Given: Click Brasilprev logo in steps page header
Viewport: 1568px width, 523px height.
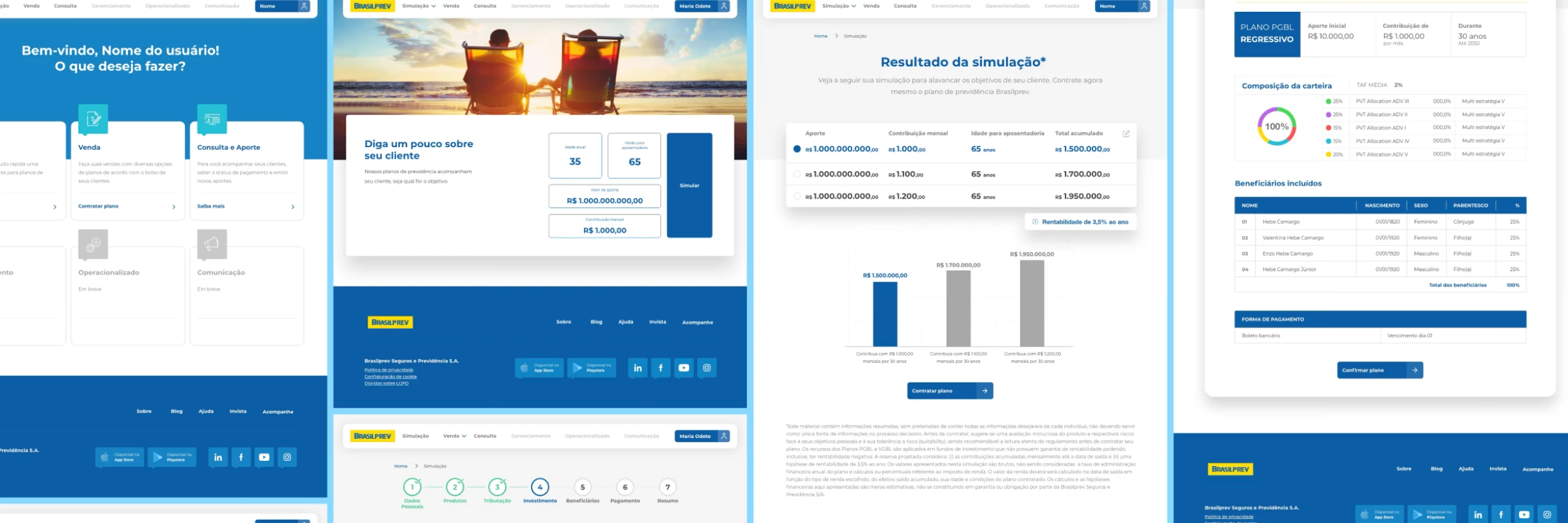Looking at the screenshot, I should 373,436.
